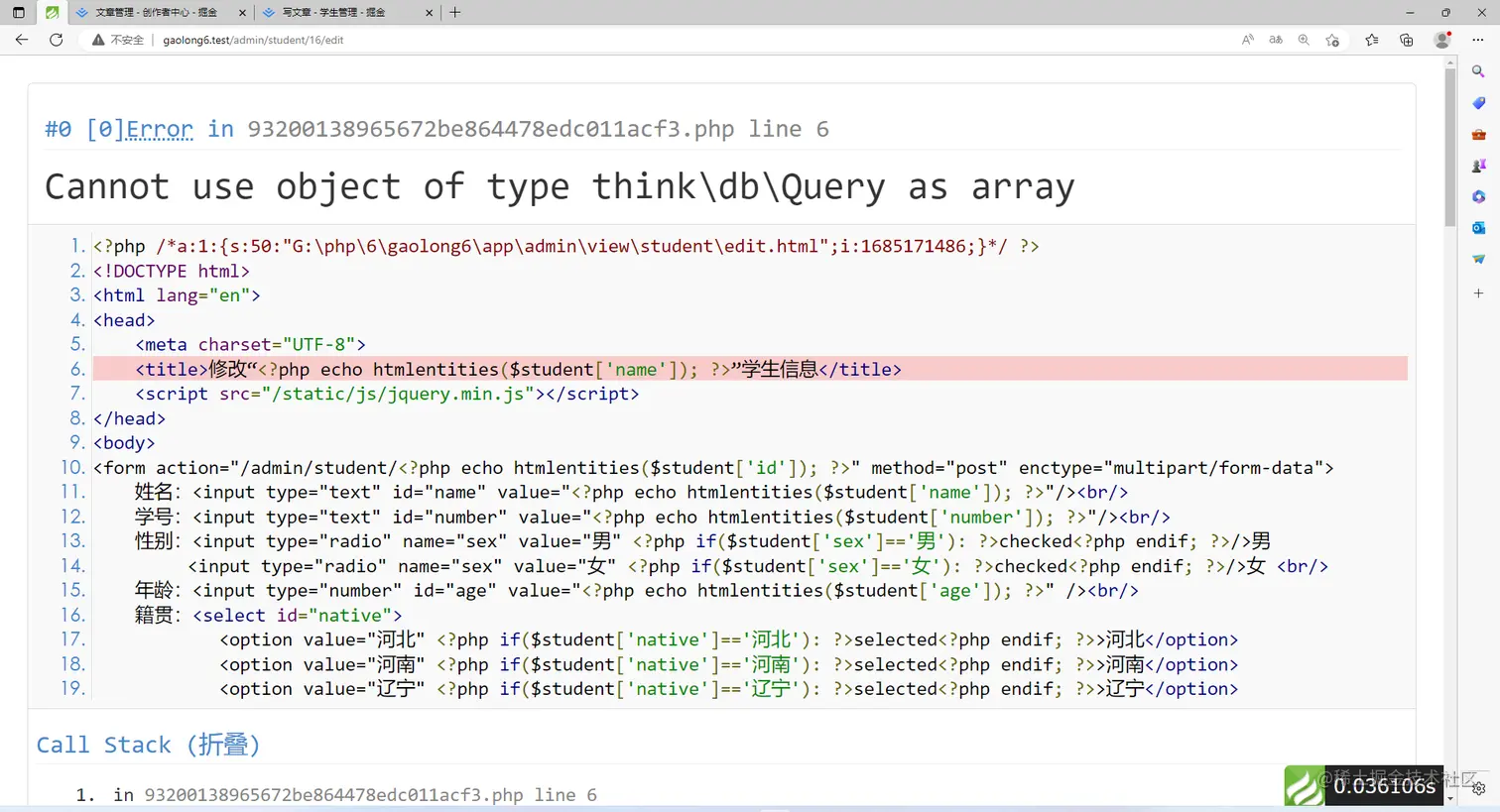The width and height of the screenshot is (1500, 812).
Task: Click the Read Aloud icon
Action: [x=1247, y=40]
